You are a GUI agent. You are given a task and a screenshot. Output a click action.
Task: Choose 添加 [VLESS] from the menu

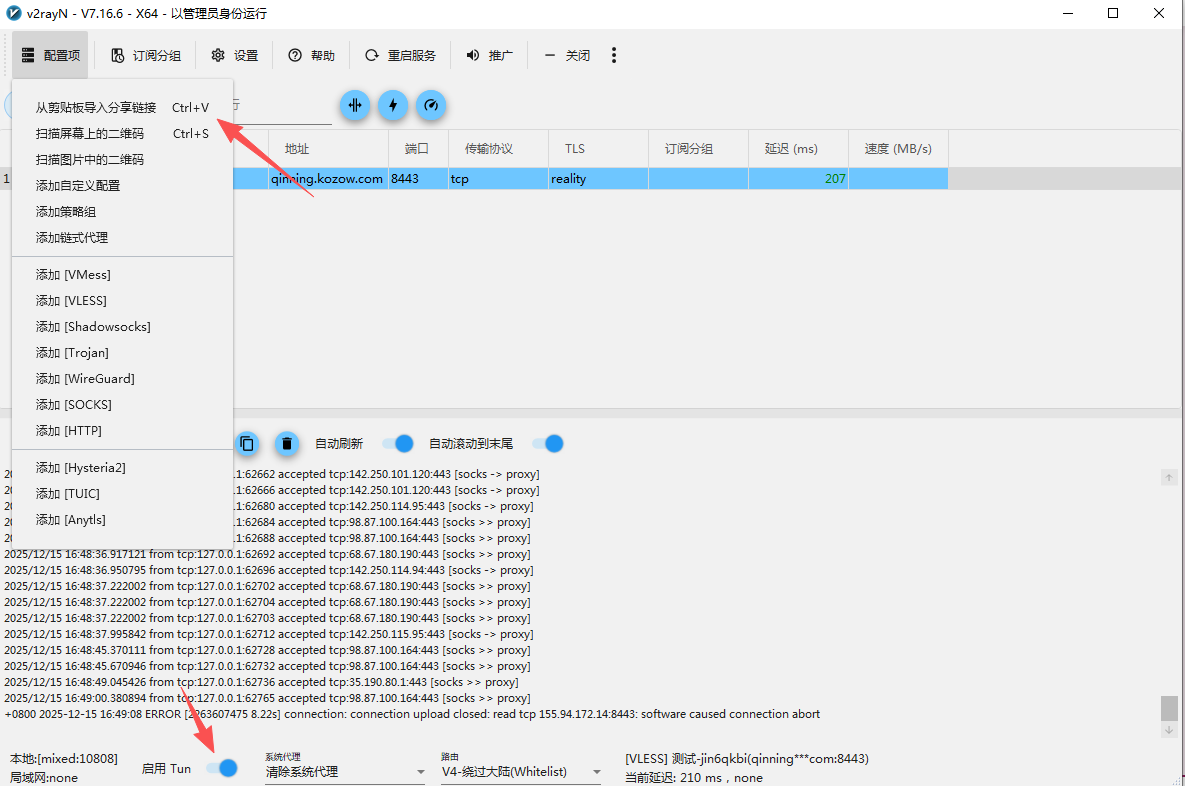(x=71, y=301)
